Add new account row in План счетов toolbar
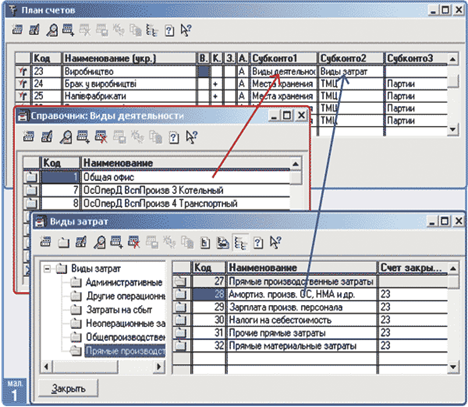Screen dimensions: 468x407 [17, 30]
